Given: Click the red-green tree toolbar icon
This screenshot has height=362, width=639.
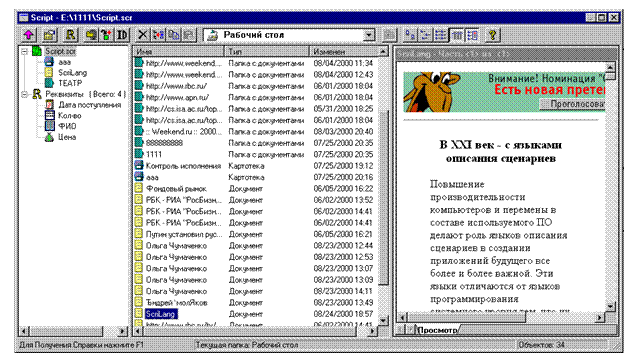Looking at the screenshot, I should [x=106, y=35].
